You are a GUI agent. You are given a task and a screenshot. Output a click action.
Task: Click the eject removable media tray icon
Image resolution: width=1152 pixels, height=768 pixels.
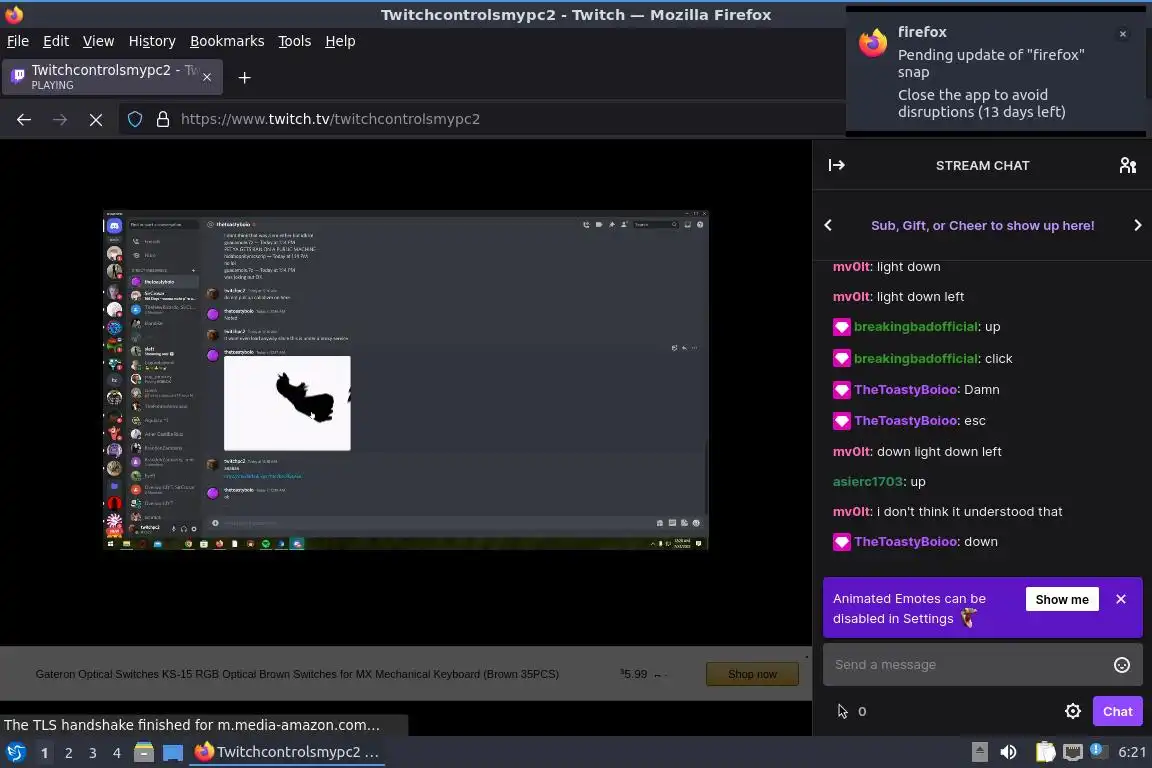tap(979, 752)
